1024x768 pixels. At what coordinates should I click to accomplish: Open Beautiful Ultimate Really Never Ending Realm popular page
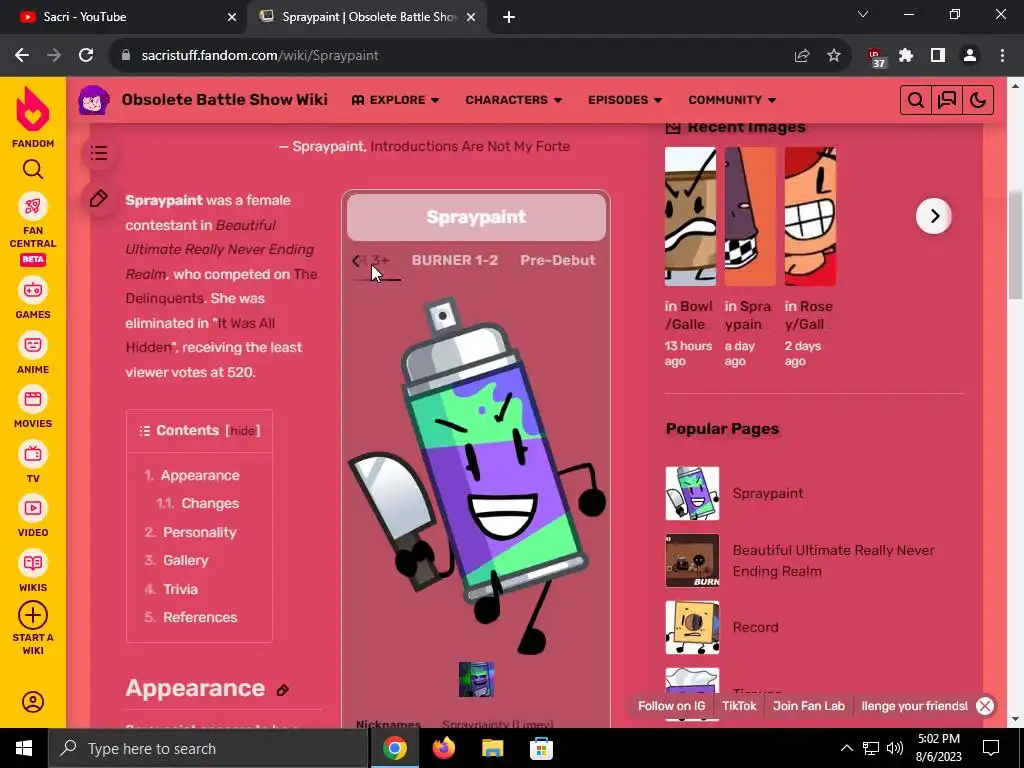pos(833,560)
